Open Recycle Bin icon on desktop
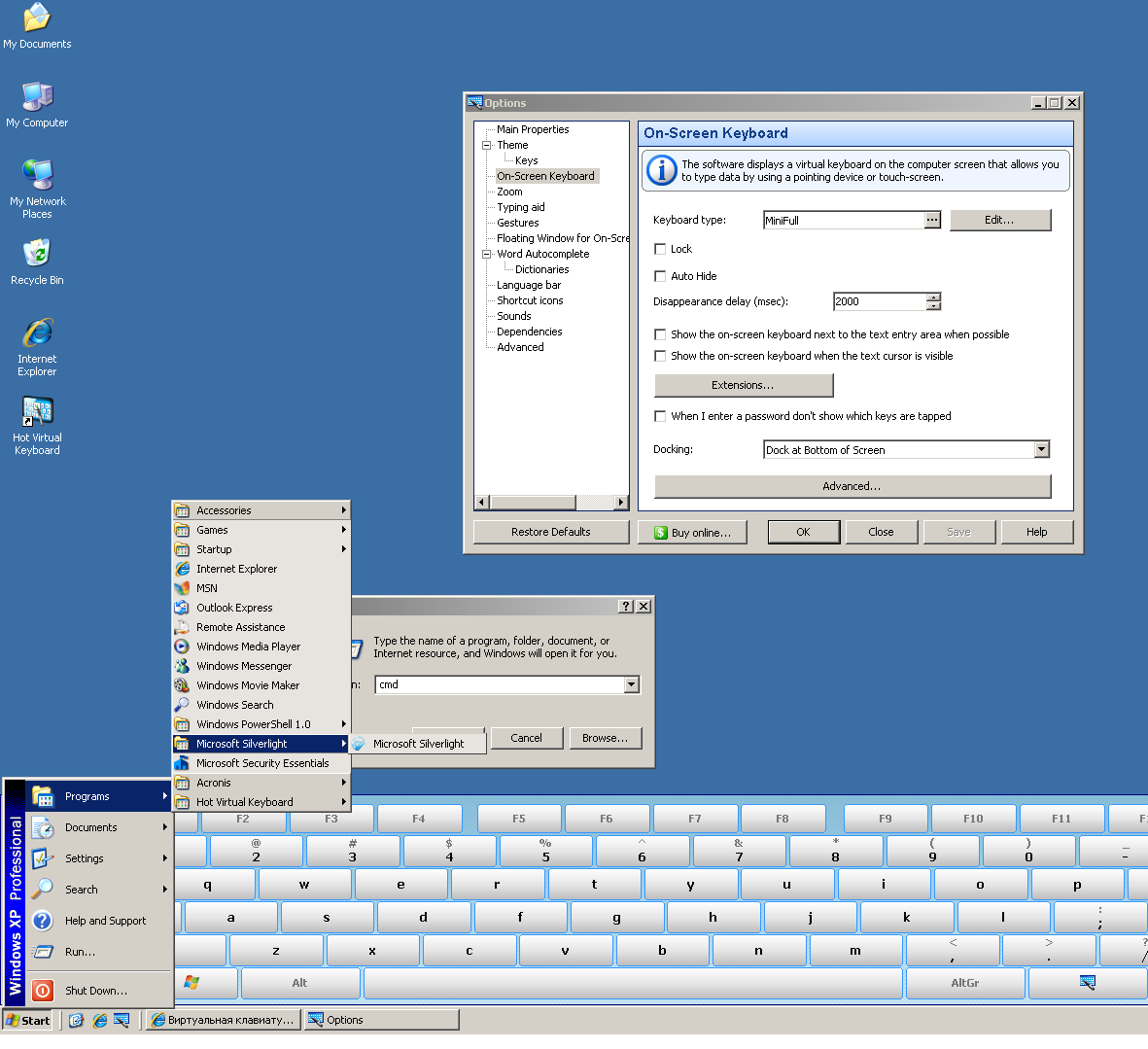Viewport: 1148px width, 1049px height. pos(37,262)
